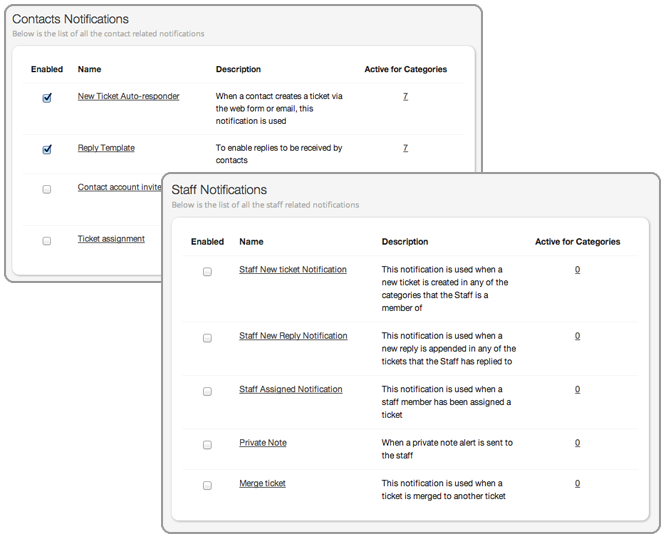Uncheck the Reply Template checkbox
Viewport: 666px width, 539px height.
(x=47, y=150)
